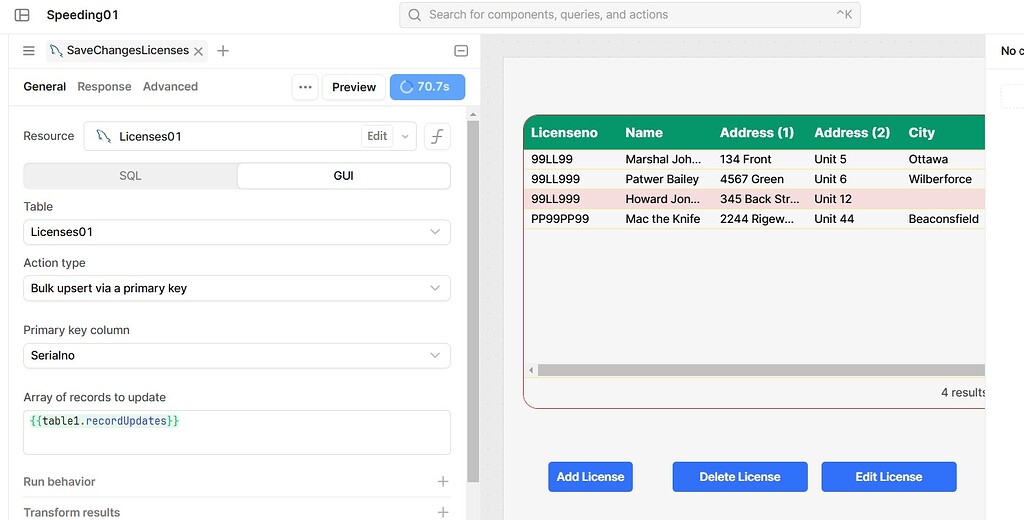Select GUI mode
Viewport: 1024px width, 520px height.
(x=344, y=176)
